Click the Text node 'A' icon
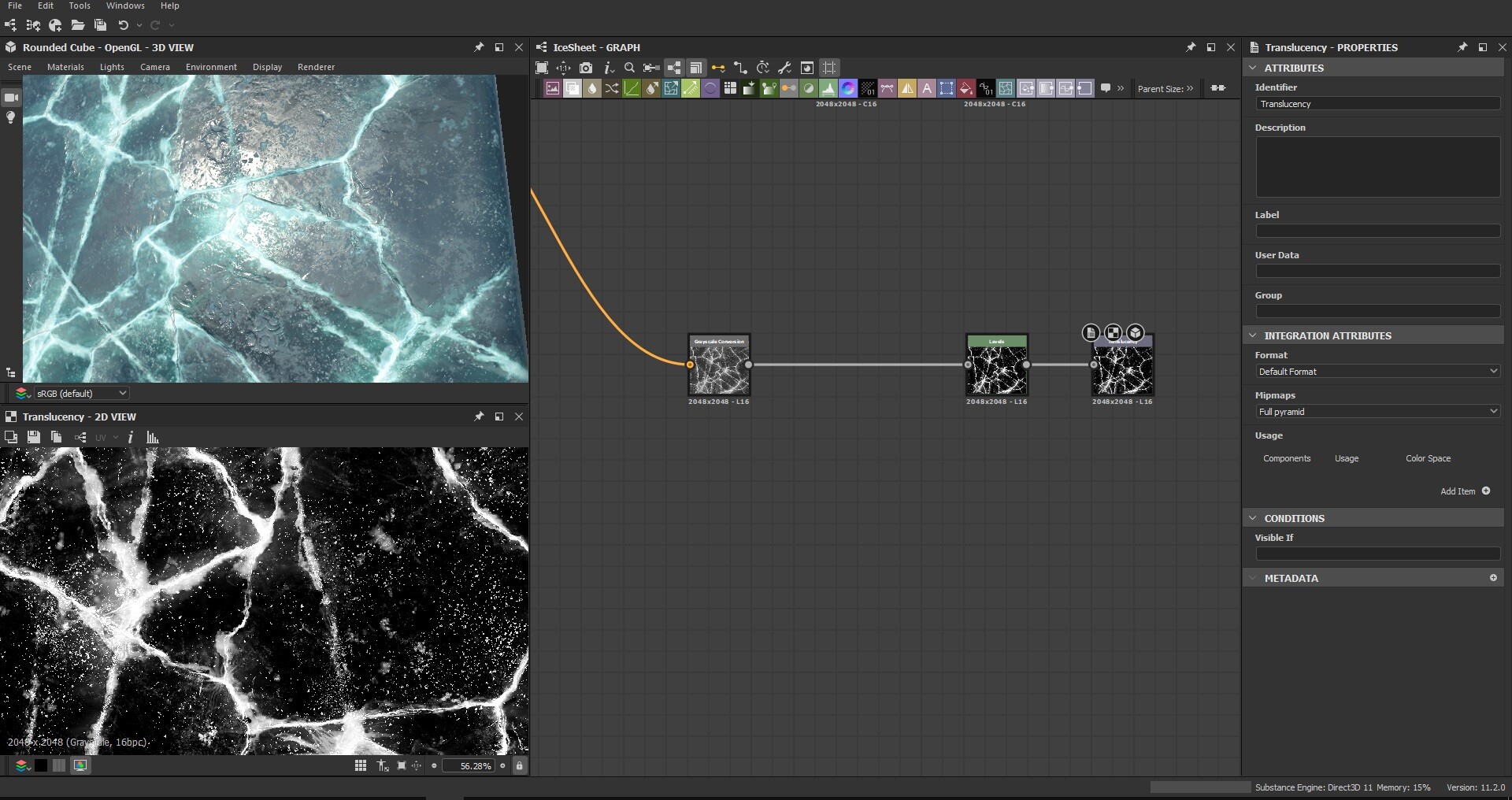Image resolution: width=1512 pixels, height=800 pixels. 927,89
